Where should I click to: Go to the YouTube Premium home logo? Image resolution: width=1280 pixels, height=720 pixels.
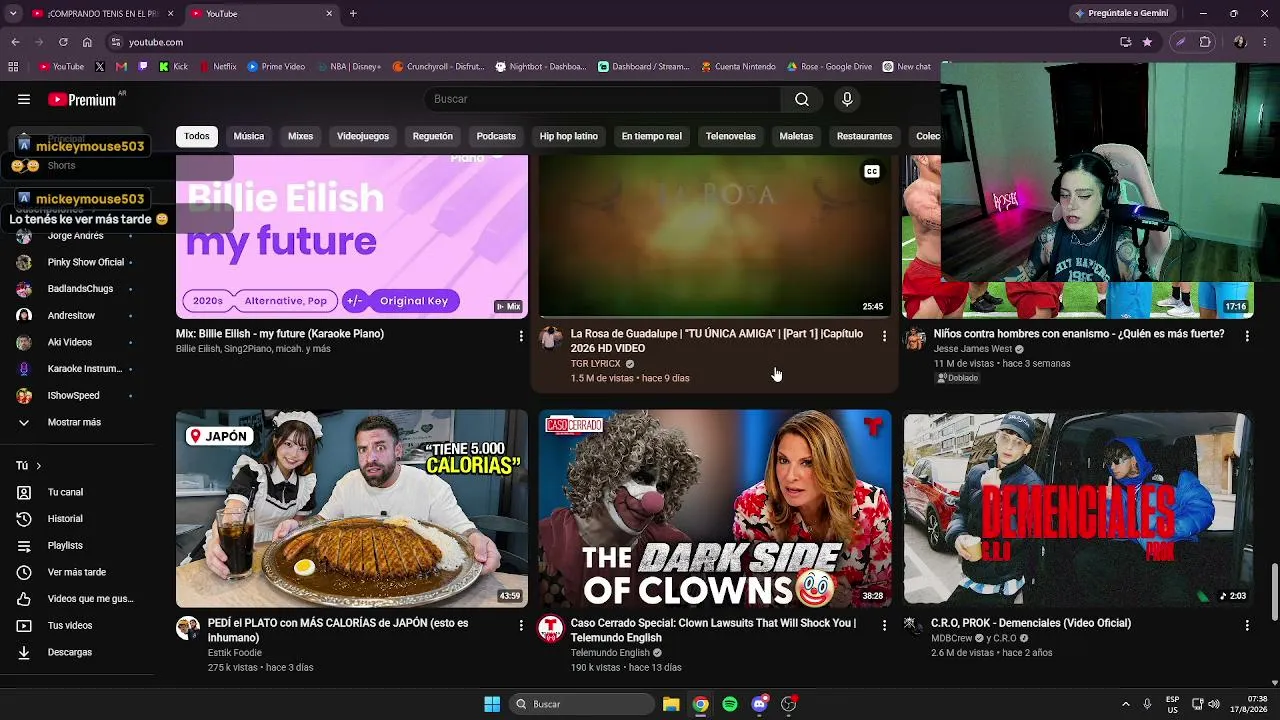[82, 100]
